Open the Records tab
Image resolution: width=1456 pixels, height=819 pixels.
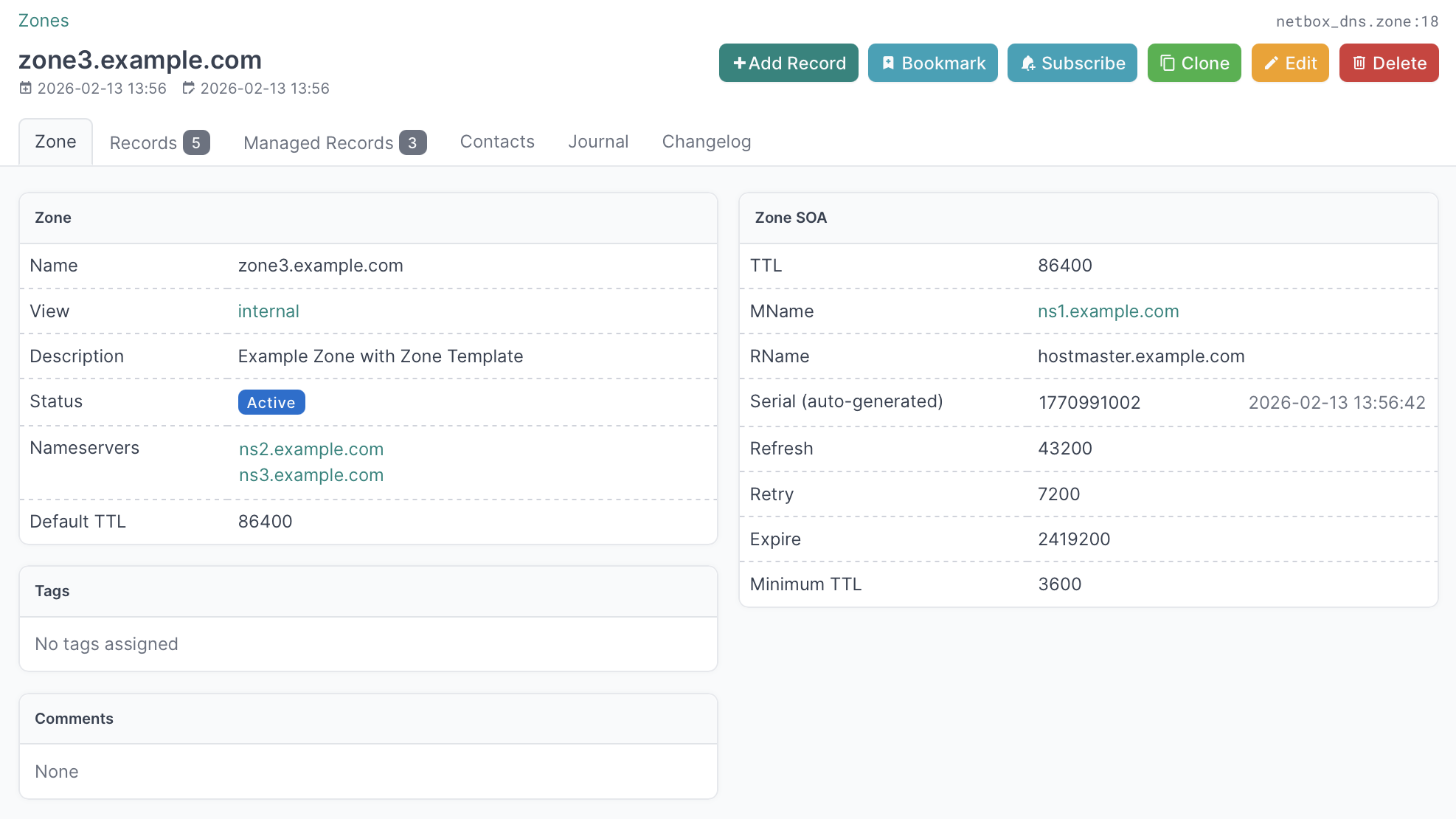pyautogui.click(x=143, y=142)
